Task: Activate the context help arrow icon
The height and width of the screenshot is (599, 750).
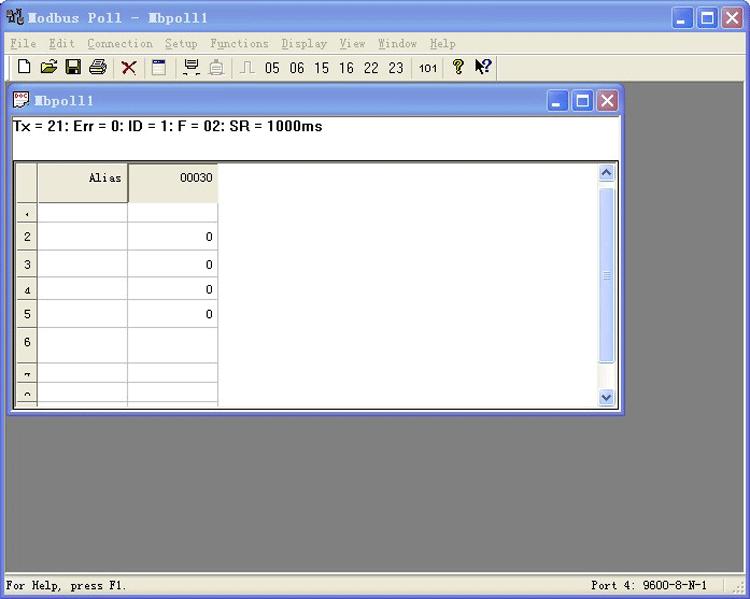Action: [483, 67]
